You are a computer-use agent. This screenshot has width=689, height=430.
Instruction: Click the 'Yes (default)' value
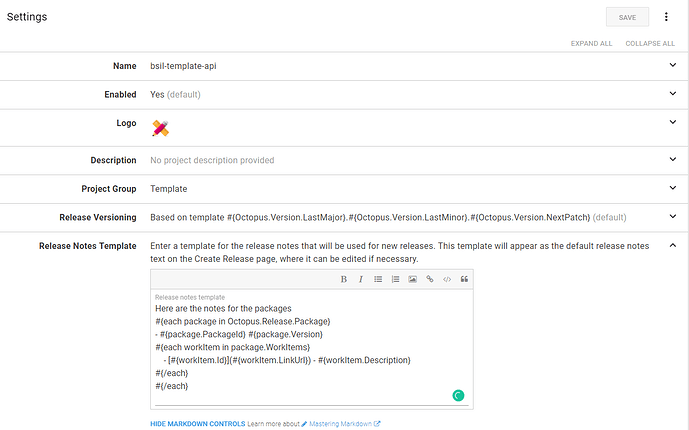click(175, 94)
